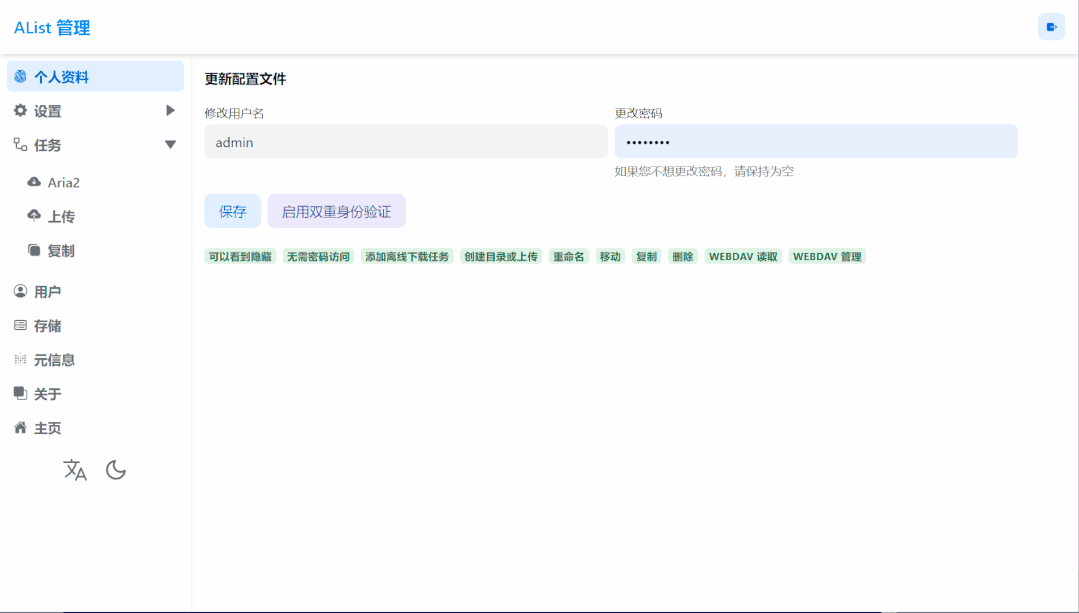1079x613 pixels.
Task: Click the 元信息 meta icon
Action: point(21,359)
